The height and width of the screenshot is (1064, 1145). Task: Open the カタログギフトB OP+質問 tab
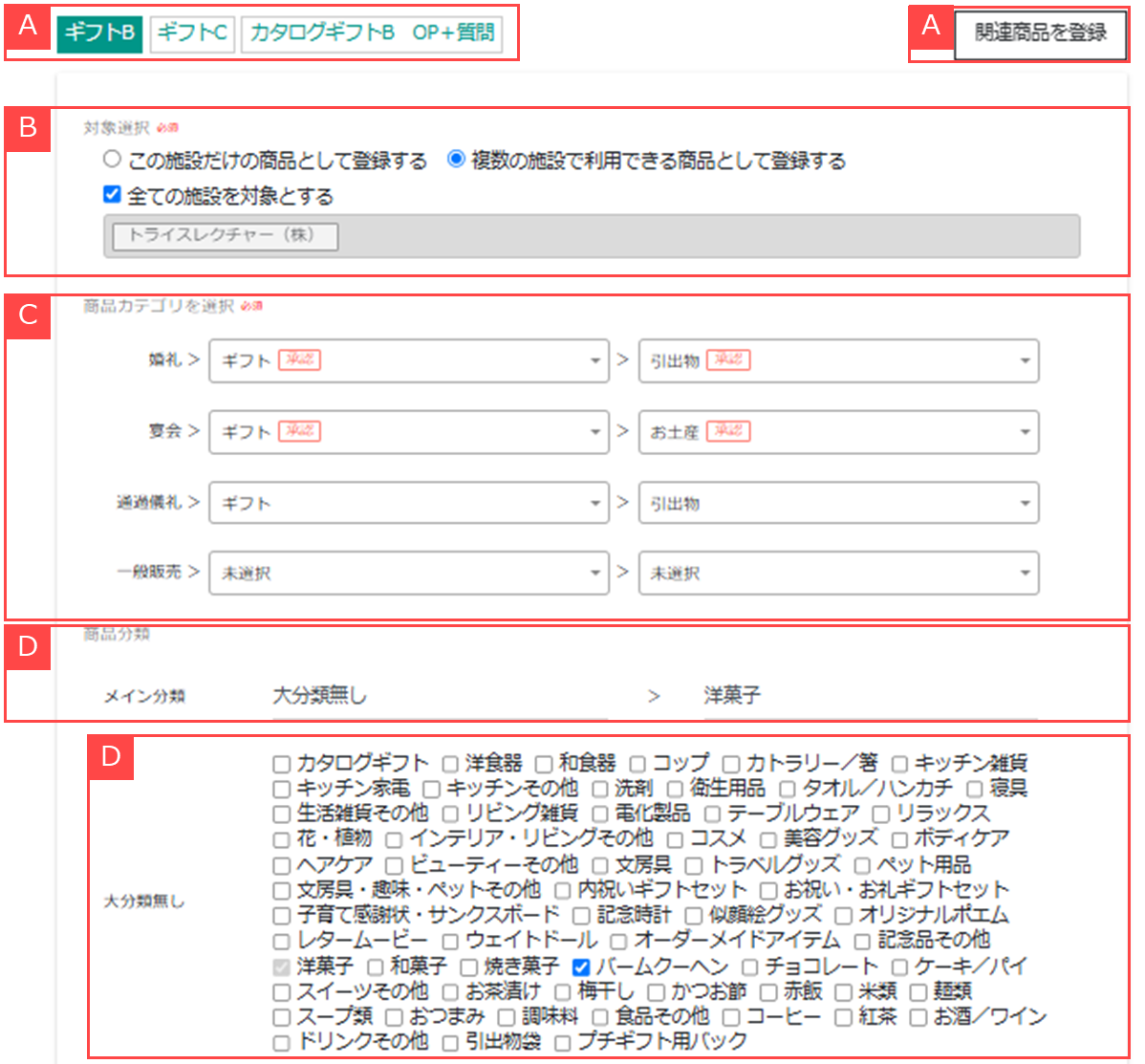click(x=371, y=33)
